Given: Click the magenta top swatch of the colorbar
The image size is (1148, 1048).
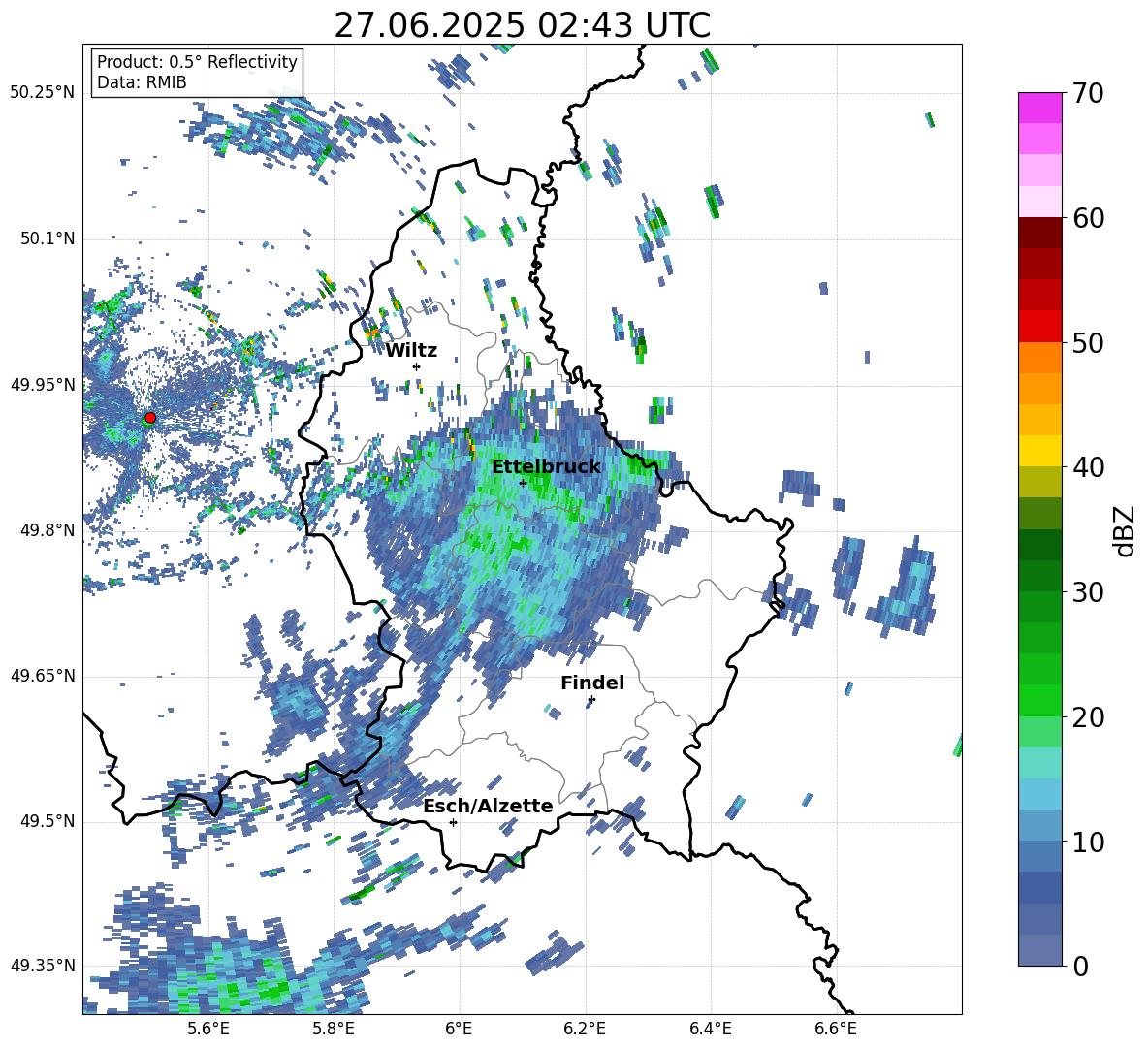Looking at the screenshot, I should click(x=1039, y=108).
